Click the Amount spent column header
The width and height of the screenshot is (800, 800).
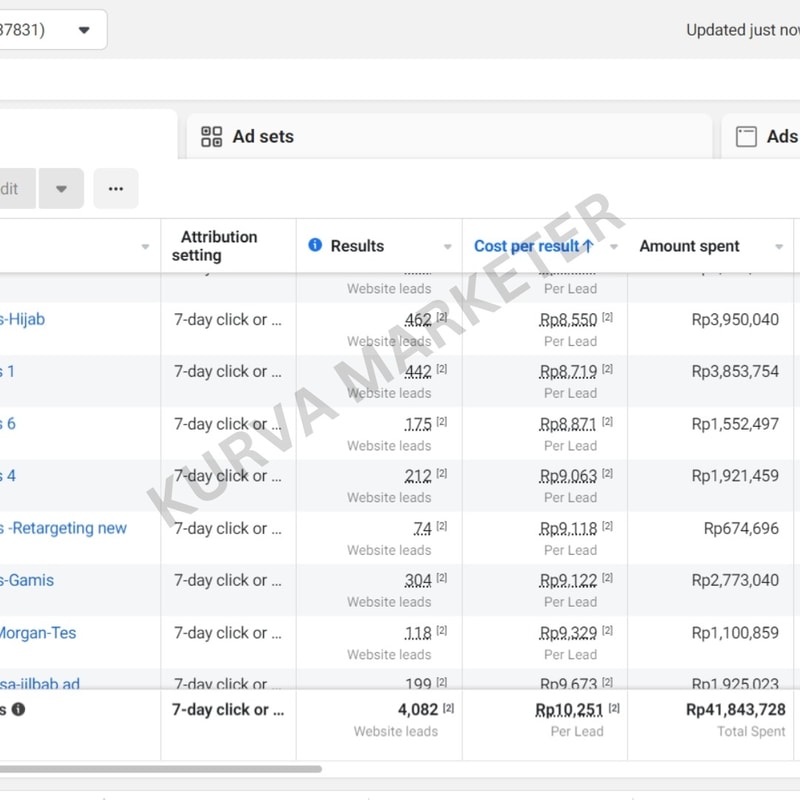coord(689,246)
